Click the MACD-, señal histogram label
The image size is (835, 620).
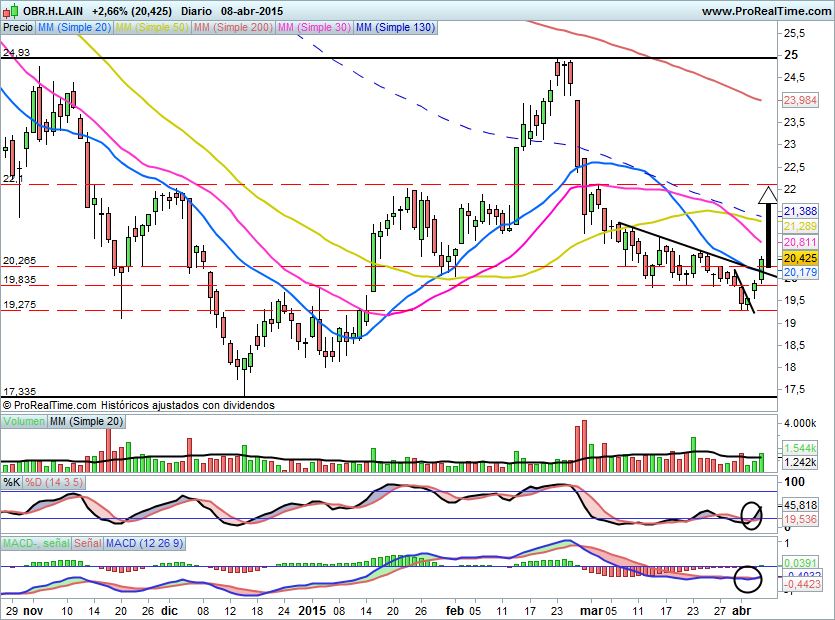pos(36,542)
